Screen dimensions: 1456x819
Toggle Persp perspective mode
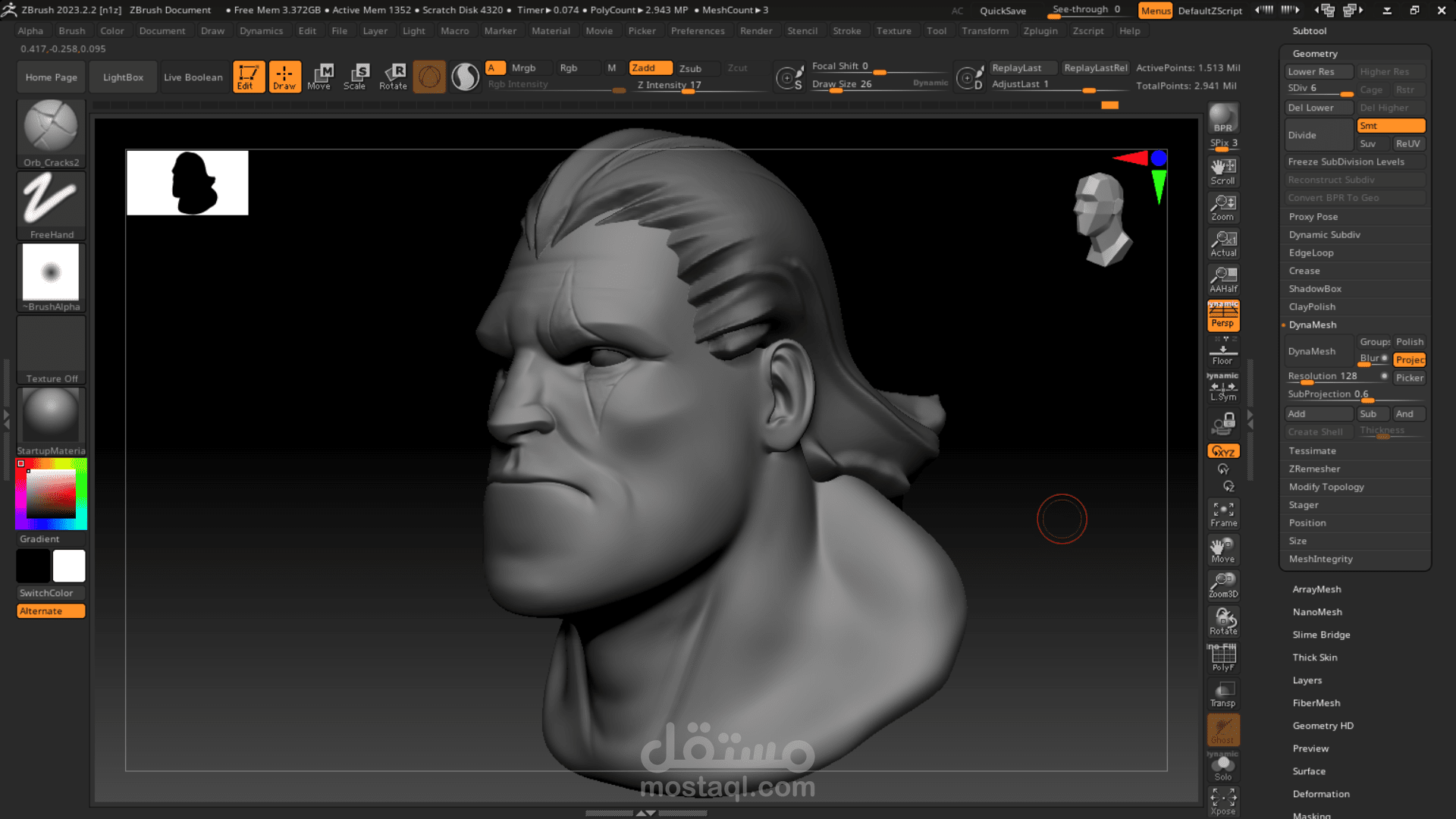tap(1223, 315)
